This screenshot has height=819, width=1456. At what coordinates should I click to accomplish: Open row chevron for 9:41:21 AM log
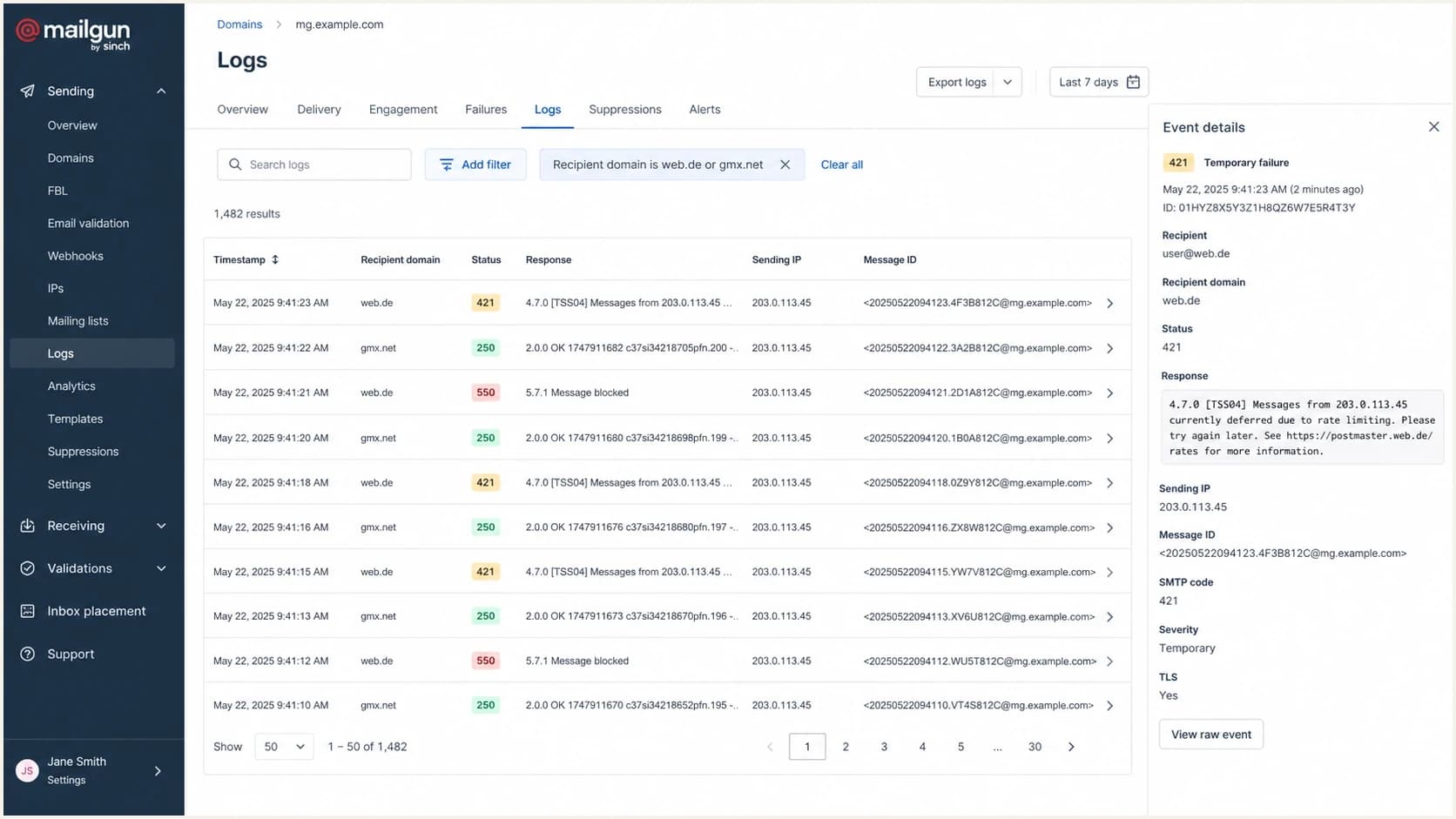click(1110, 393)
